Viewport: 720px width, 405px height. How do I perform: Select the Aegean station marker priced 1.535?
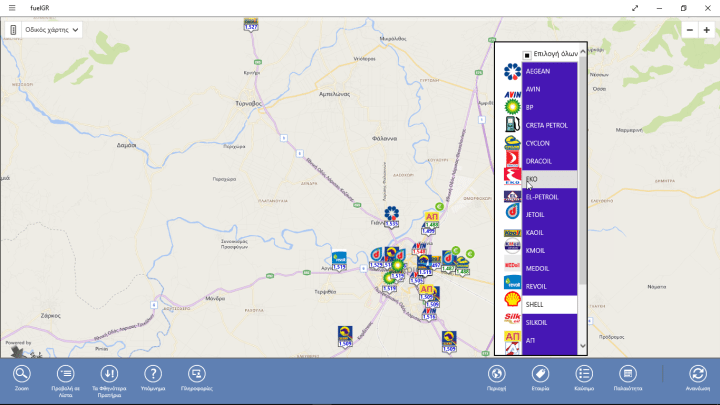tap(392, 217)
